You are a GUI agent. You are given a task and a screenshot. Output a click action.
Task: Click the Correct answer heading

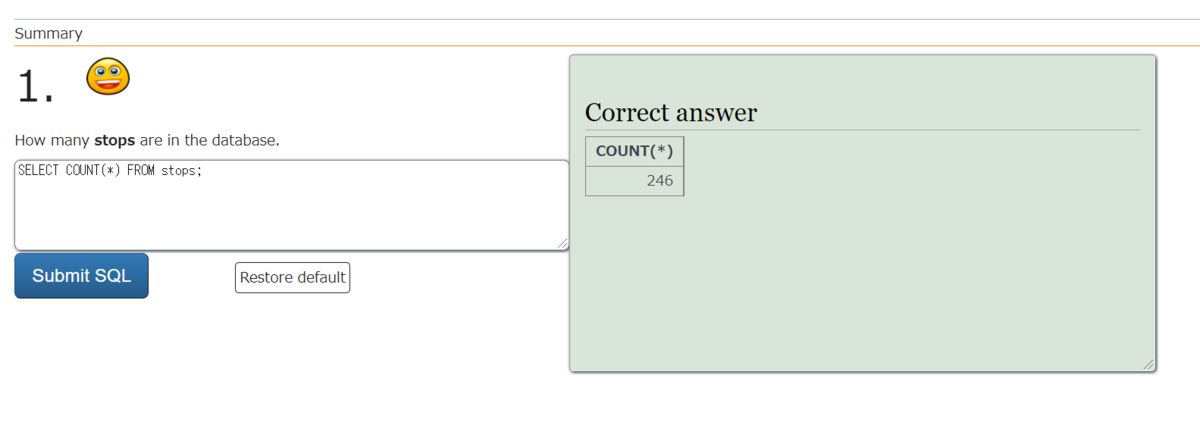[671, 113]
